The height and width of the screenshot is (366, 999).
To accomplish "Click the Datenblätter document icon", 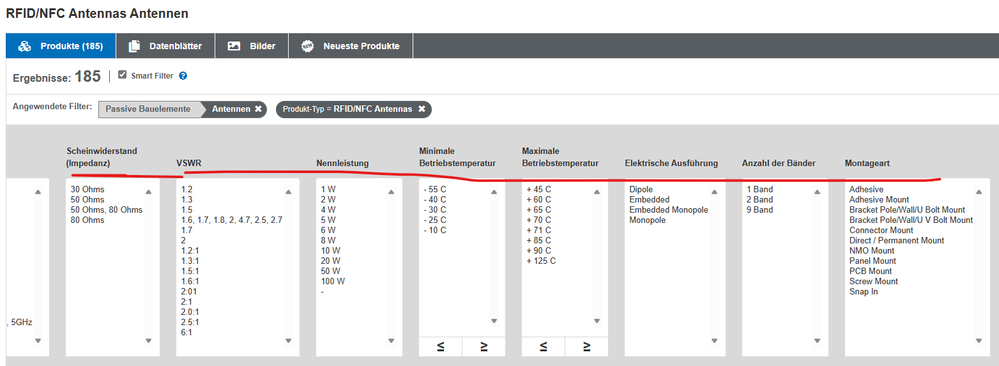I will pyautogui.click(x=134, y=46).
